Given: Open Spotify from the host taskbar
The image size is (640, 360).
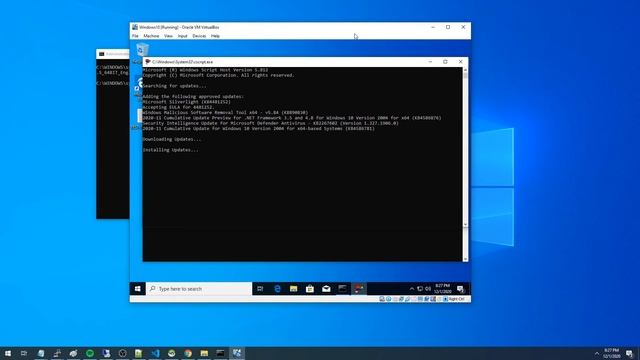Looking at the screenshot, I should tap(90, 353).
